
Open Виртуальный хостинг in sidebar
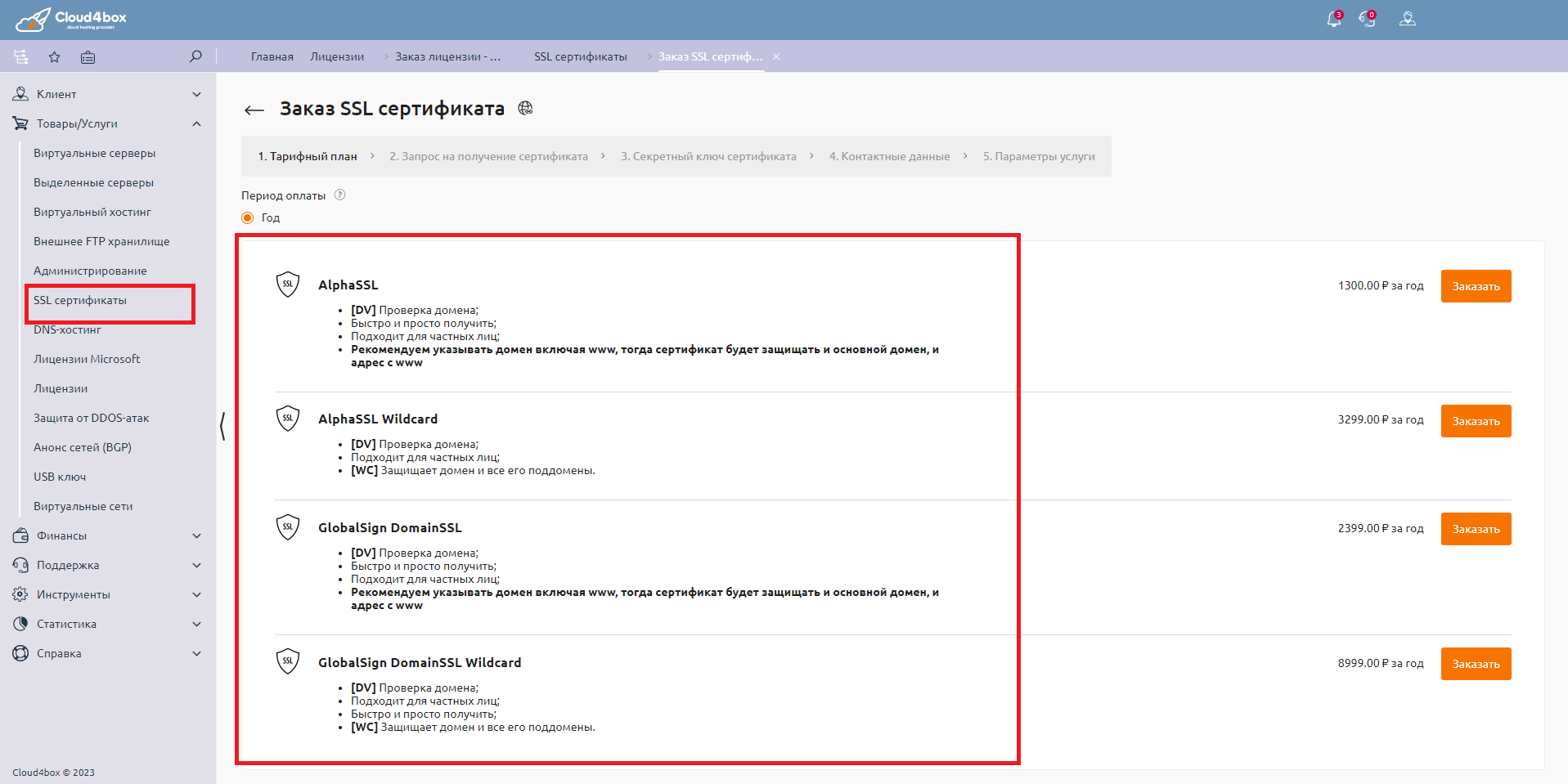pyautogui.click(x=92, y=212)
